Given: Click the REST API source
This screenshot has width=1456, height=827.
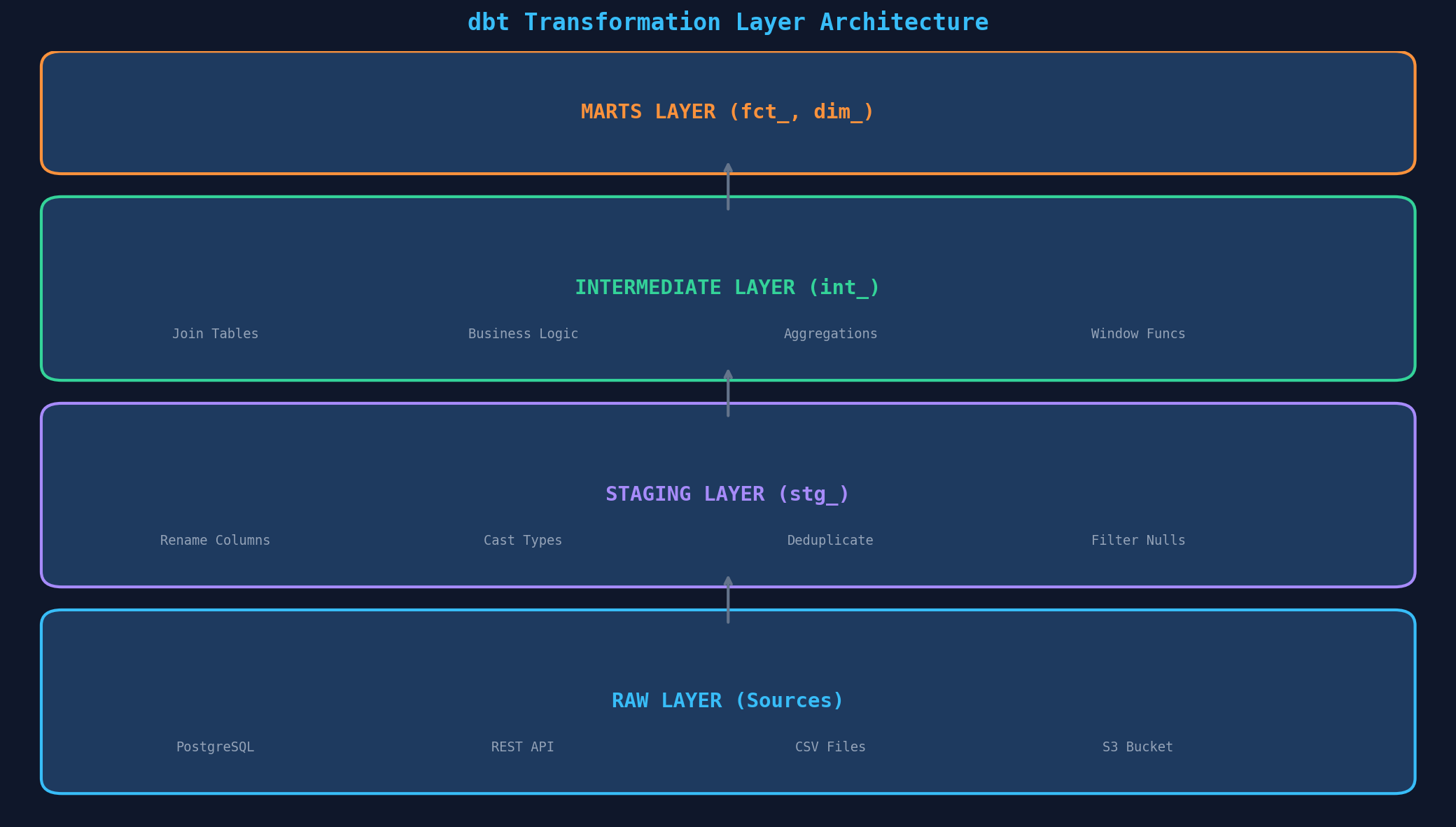Looking at the screenshot, I should pyautogui.click(x=521, y=746).
